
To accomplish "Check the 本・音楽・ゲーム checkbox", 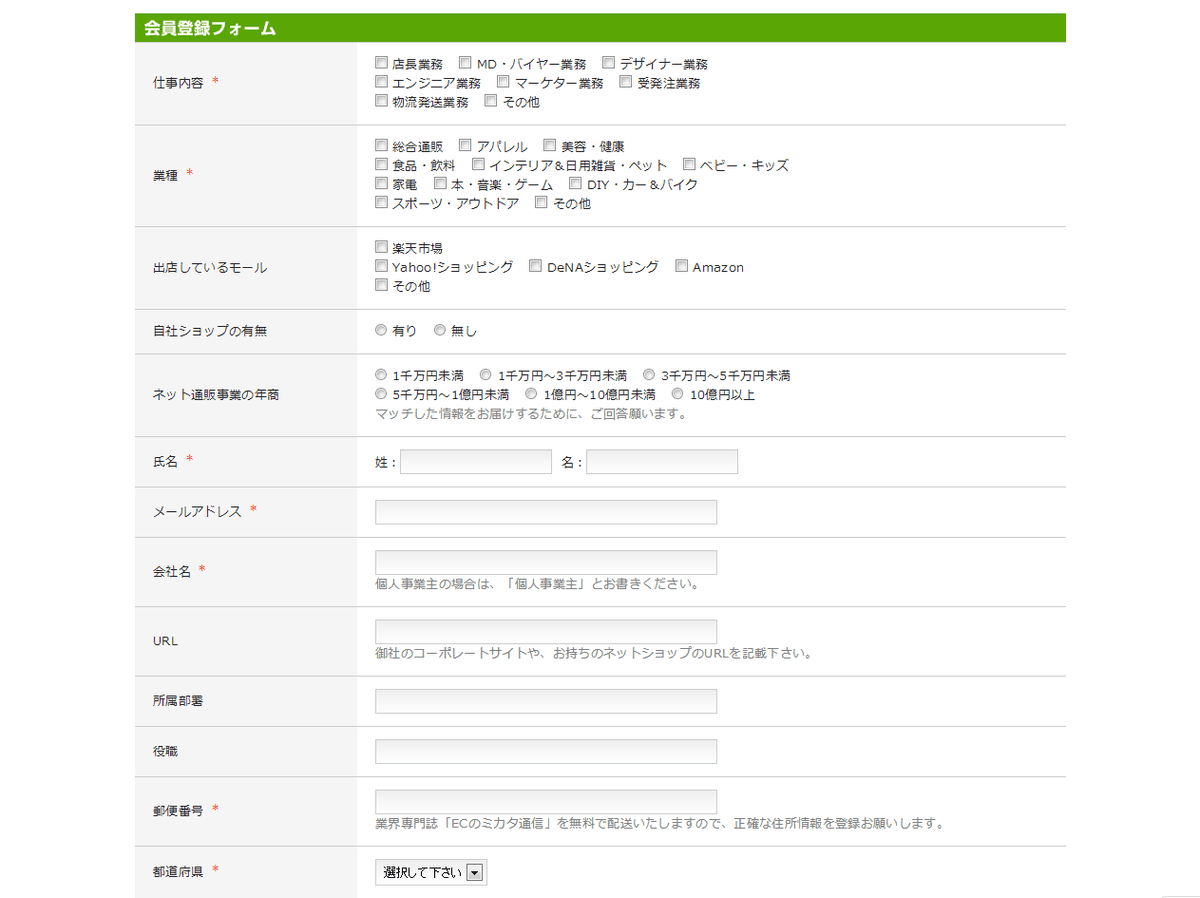I will pyautogui.click(x=440, y=184).
